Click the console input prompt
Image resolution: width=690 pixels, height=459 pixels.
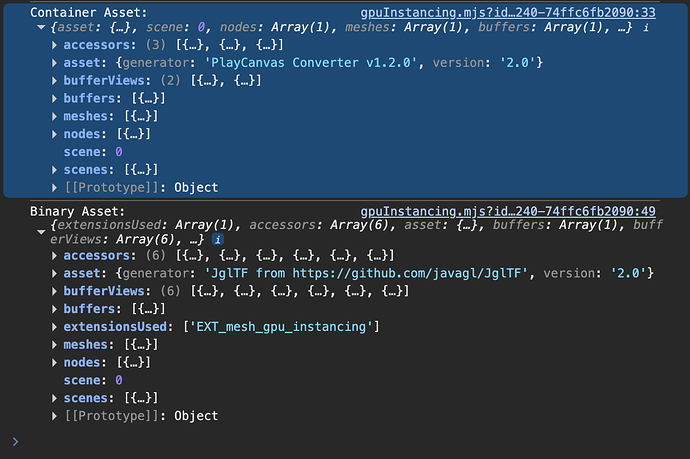point(300,440)
